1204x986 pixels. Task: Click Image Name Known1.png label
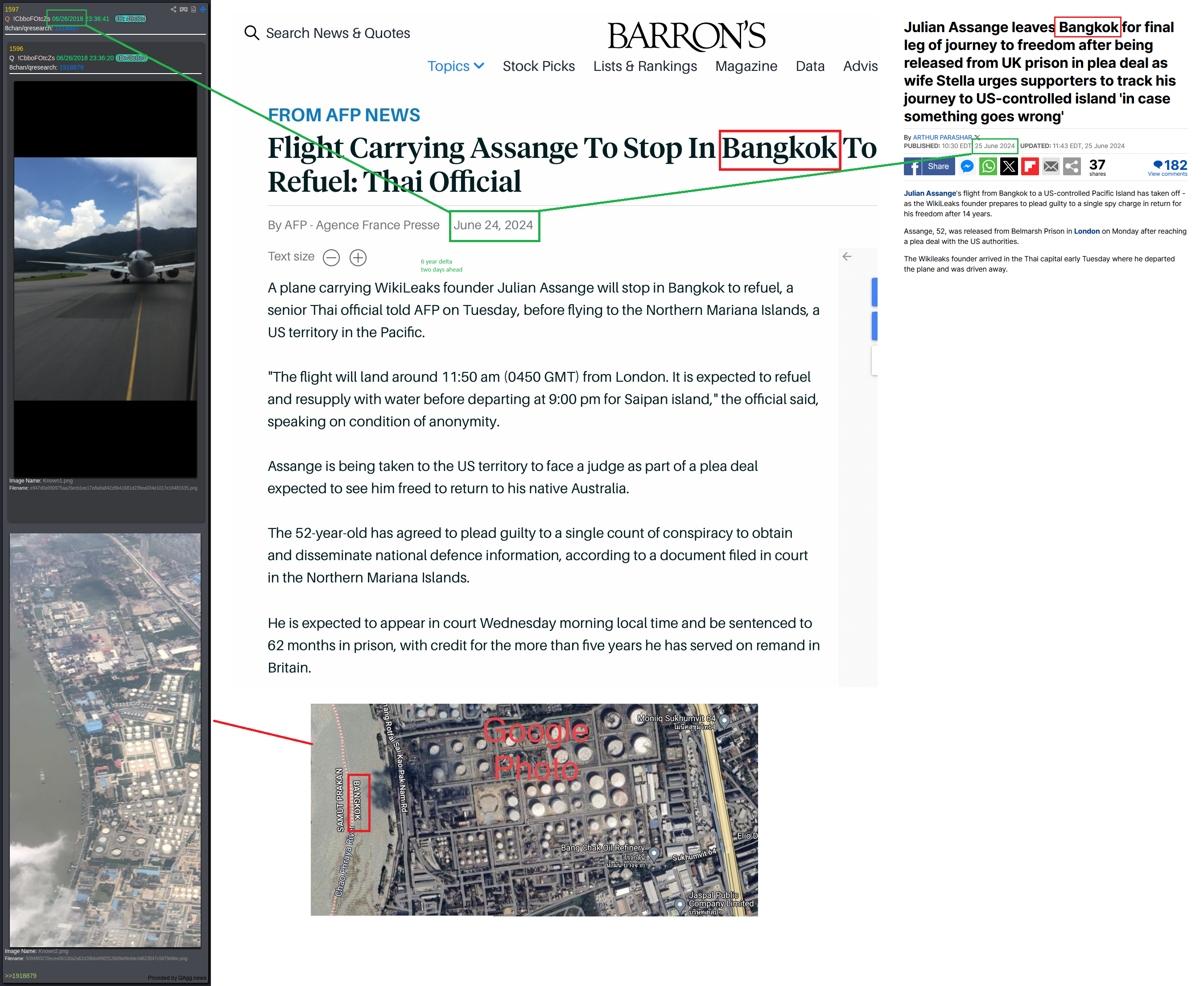tap(41, 480)
